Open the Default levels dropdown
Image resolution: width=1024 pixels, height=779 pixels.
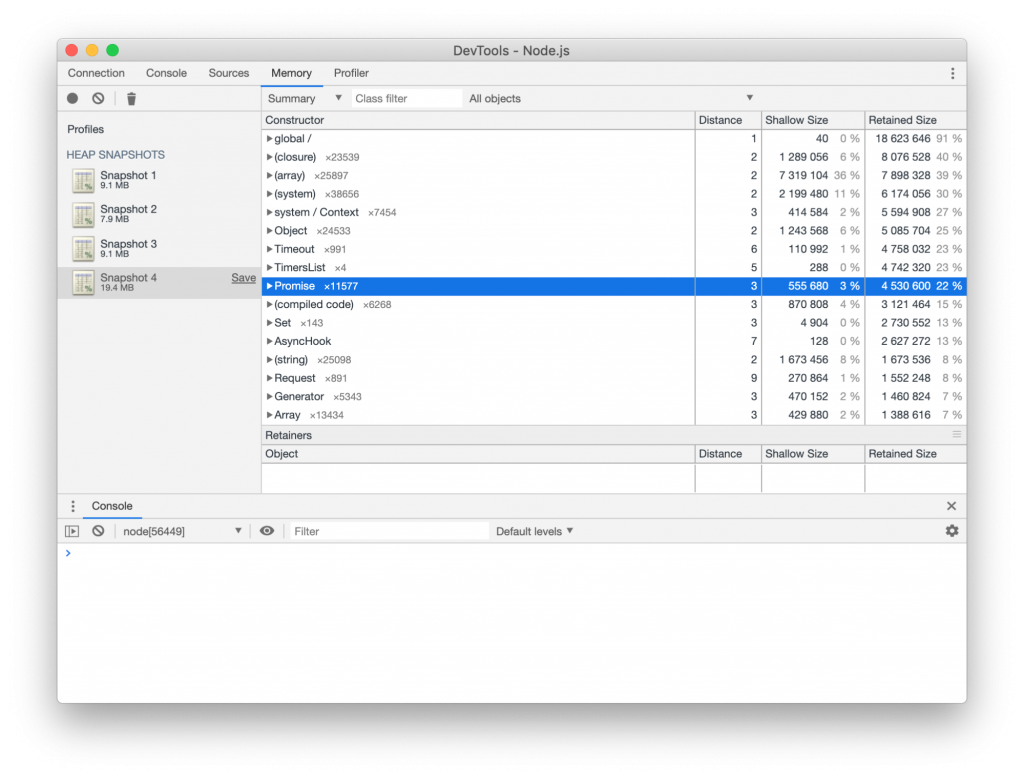[x=534, y=532]
